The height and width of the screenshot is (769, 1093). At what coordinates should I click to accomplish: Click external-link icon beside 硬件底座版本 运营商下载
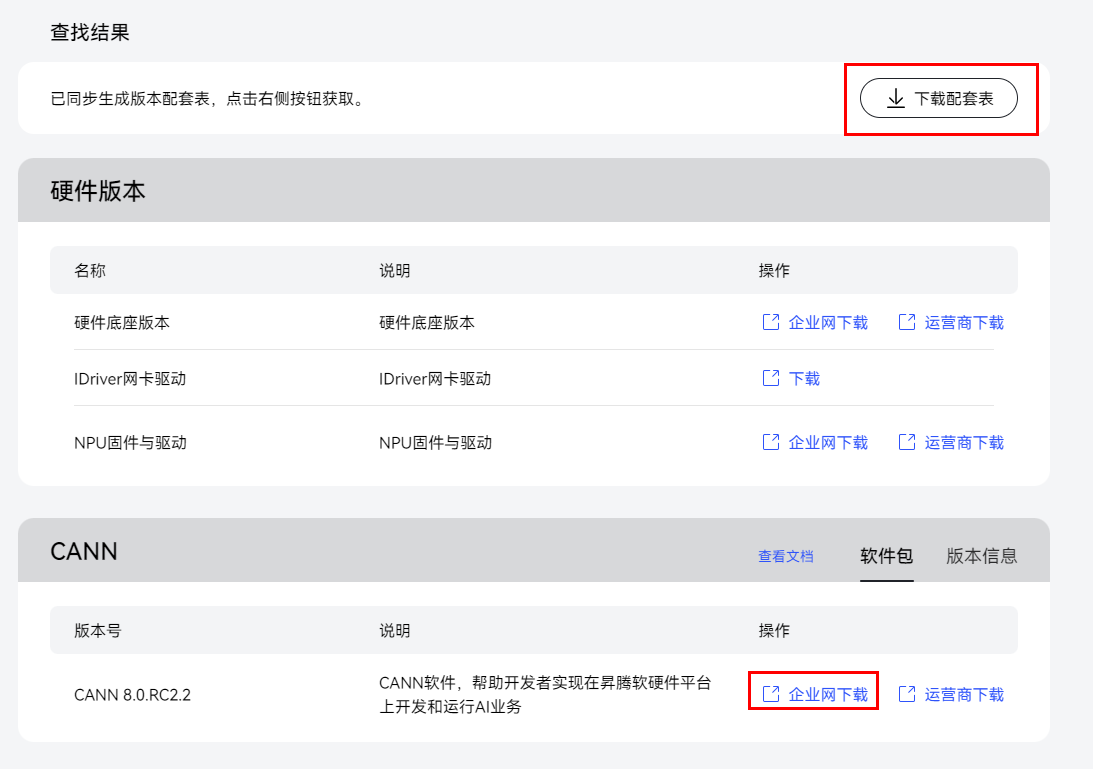coord(907,322)
